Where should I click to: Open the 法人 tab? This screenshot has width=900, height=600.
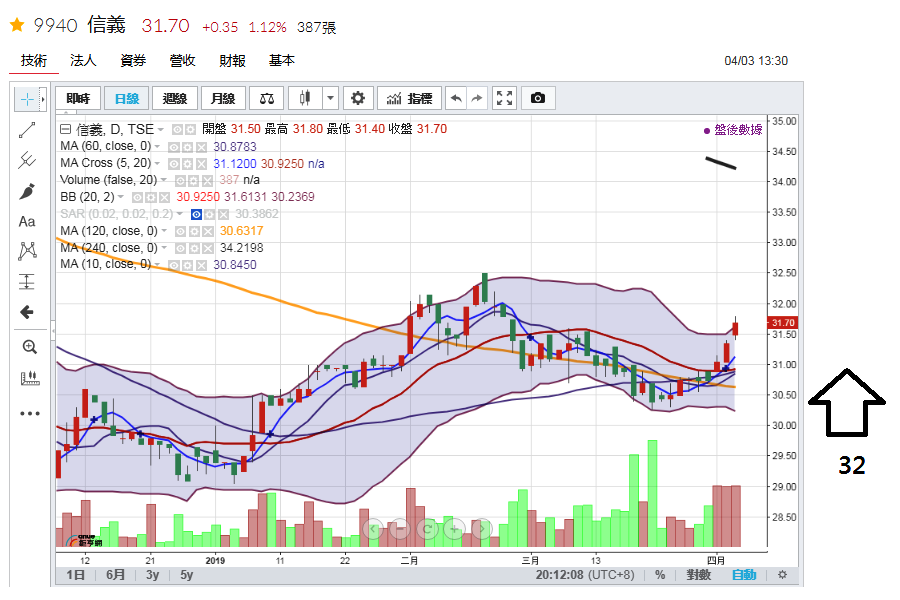coord(83,61)
